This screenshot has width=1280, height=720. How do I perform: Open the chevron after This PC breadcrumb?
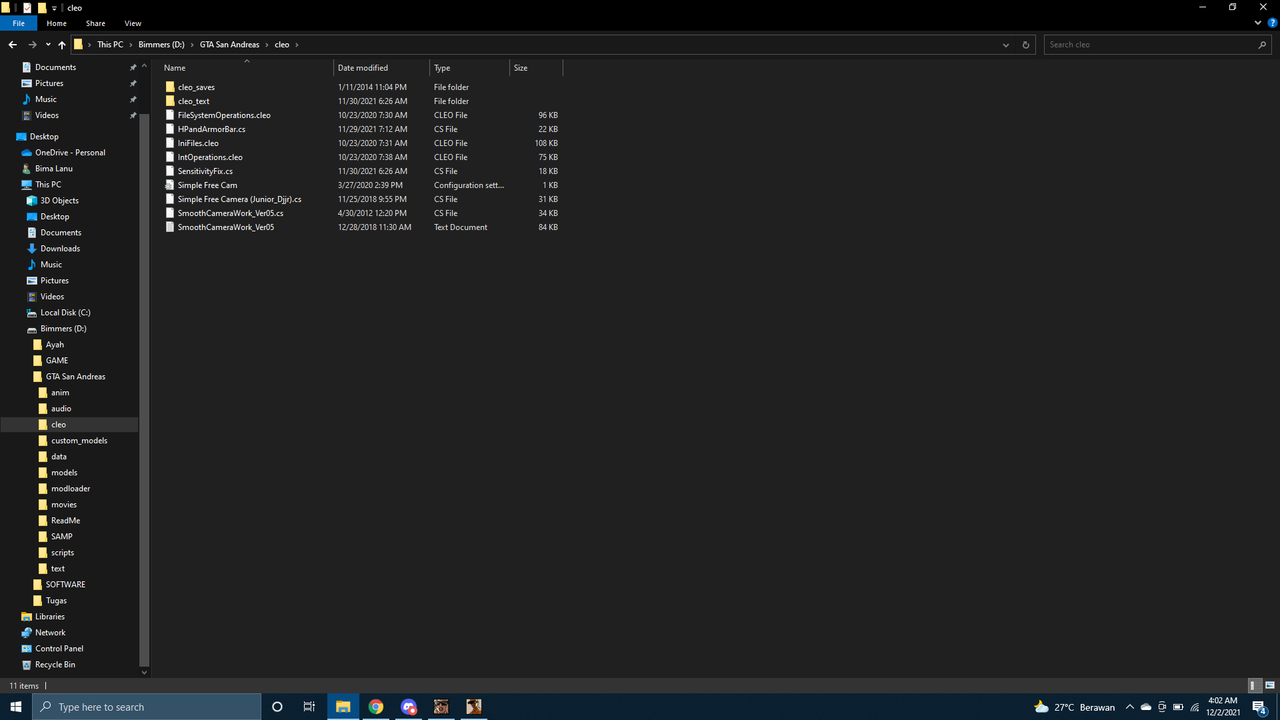pyautogui.click(x=131, y=44)
